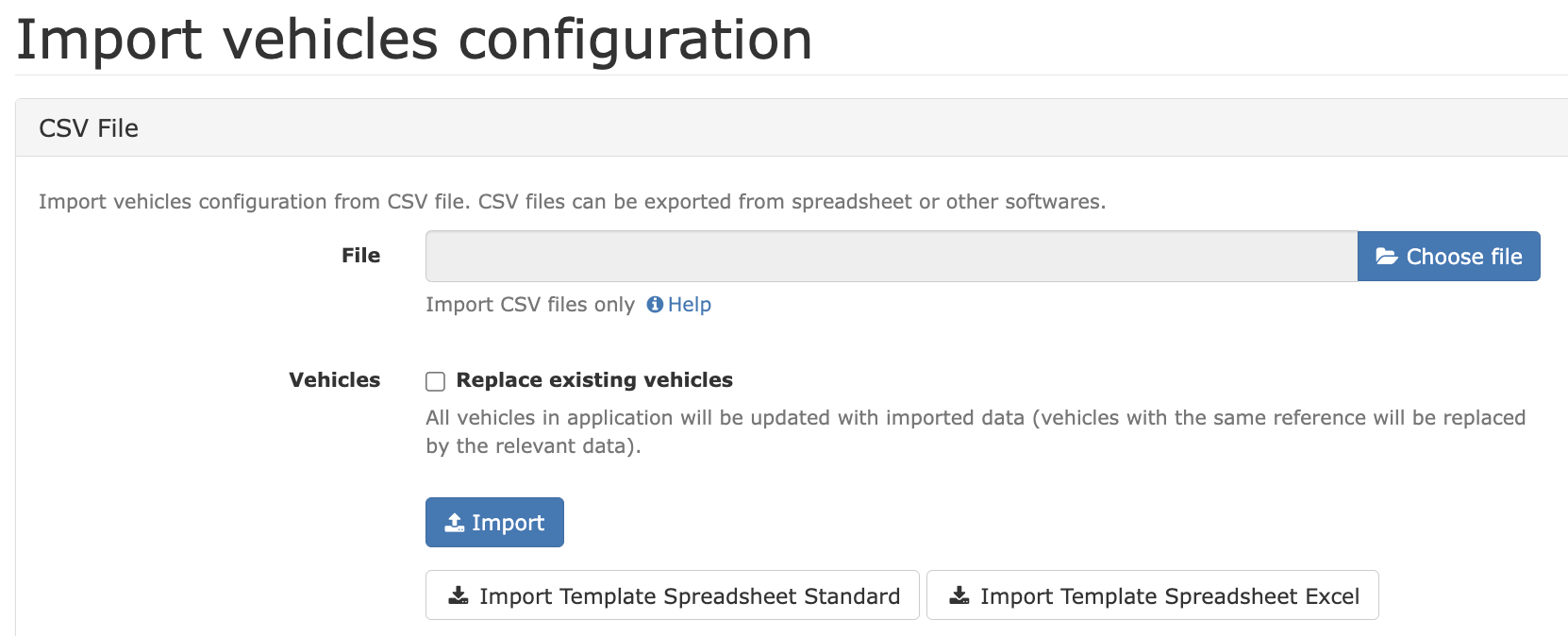The width and height of the screenshot is (1568, 636).
Task: Click download icon on Template Spreadsheet Standard
Action: click(459, 595)
